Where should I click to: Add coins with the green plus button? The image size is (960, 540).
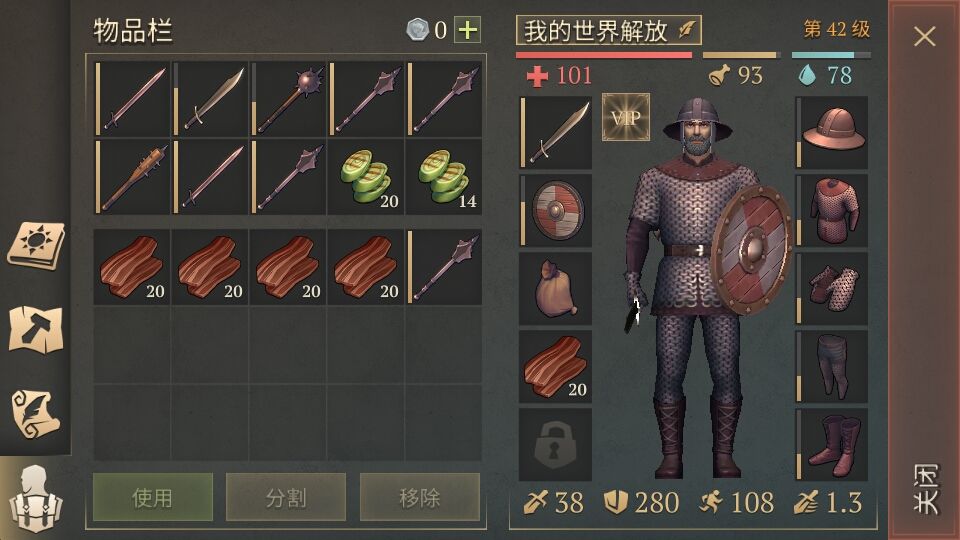467,29
